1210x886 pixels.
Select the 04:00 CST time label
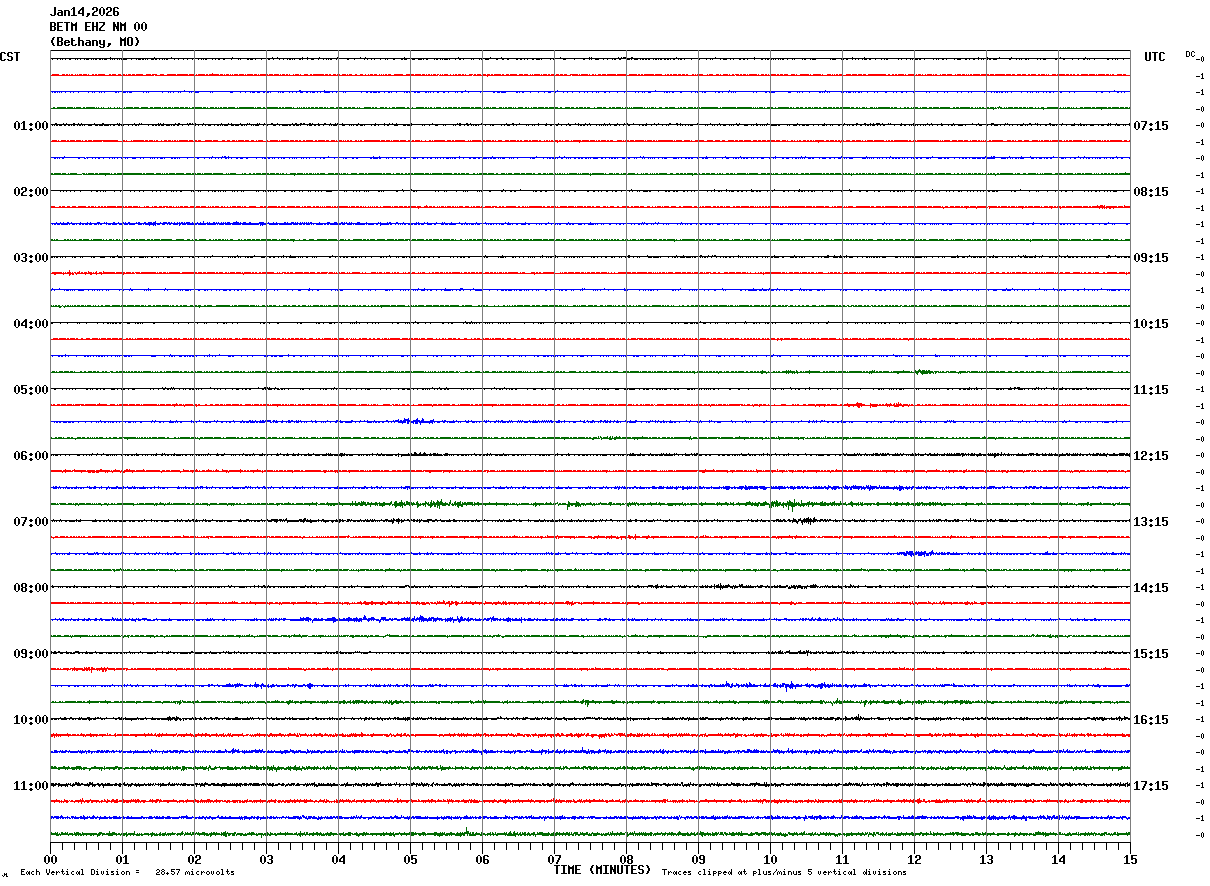[x=31, y=324]
